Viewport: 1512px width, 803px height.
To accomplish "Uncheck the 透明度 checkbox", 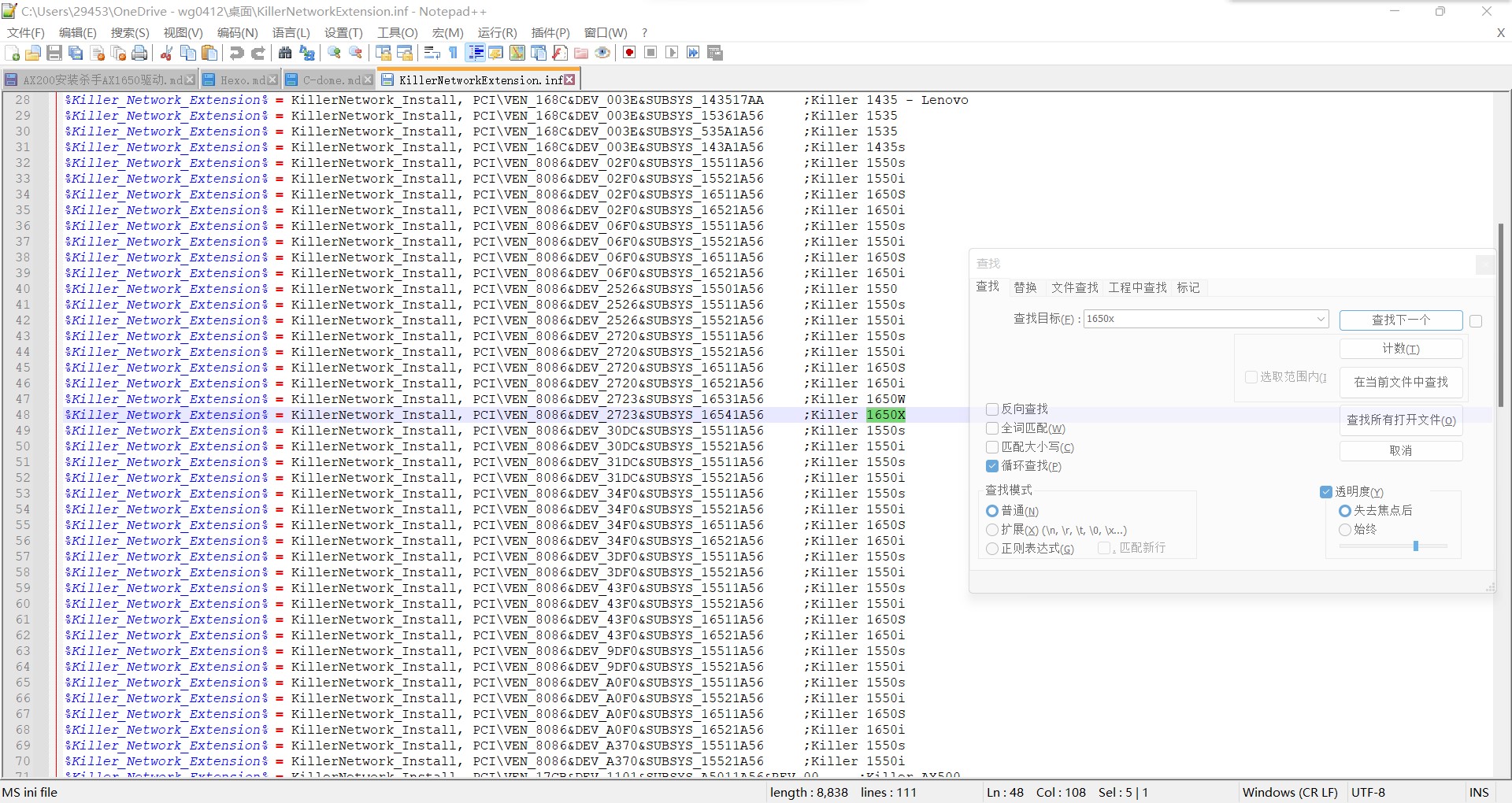I will click(x=1326, y=491).
